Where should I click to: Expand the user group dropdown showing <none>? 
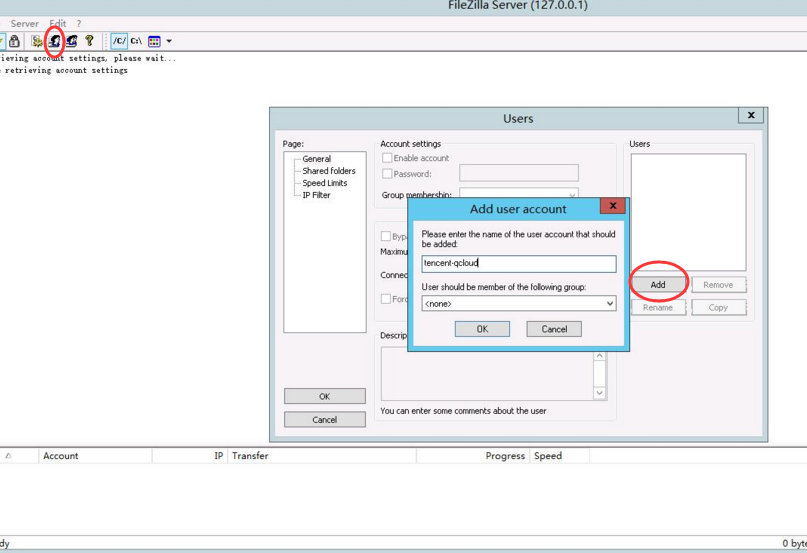pos(609,303)
